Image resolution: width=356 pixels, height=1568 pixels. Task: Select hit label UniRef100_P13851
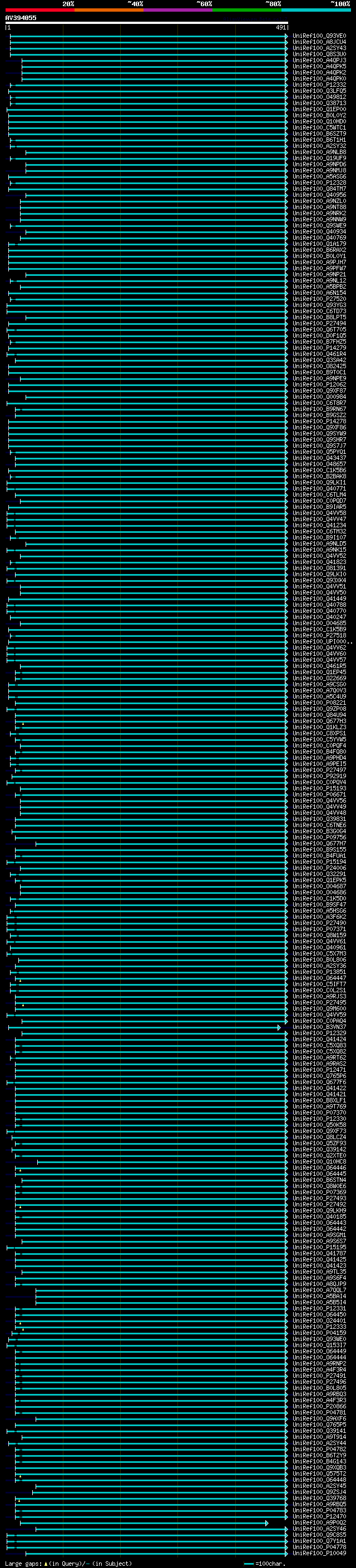(x=319, y=972)
